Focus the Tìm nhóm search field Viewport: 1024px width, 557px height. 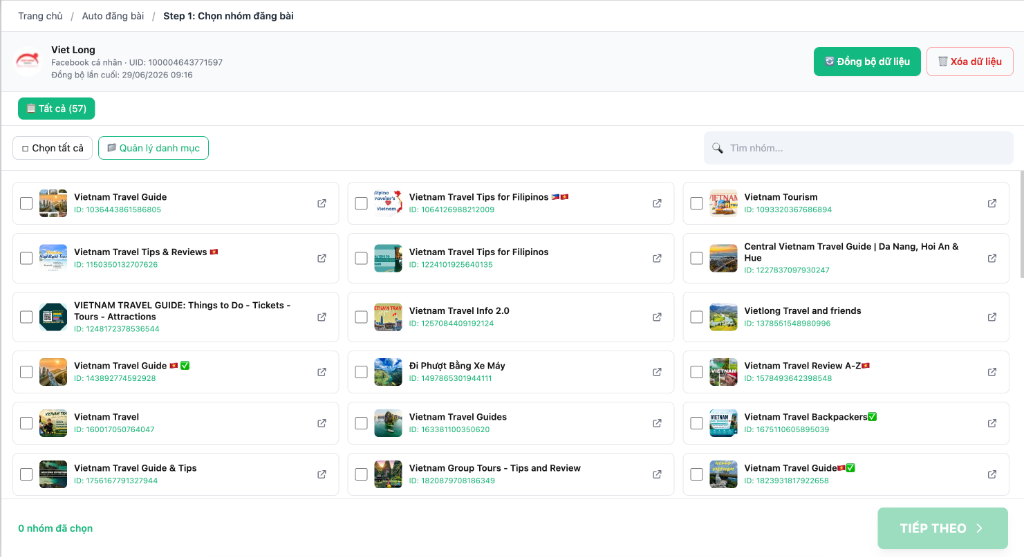[859, 148]
